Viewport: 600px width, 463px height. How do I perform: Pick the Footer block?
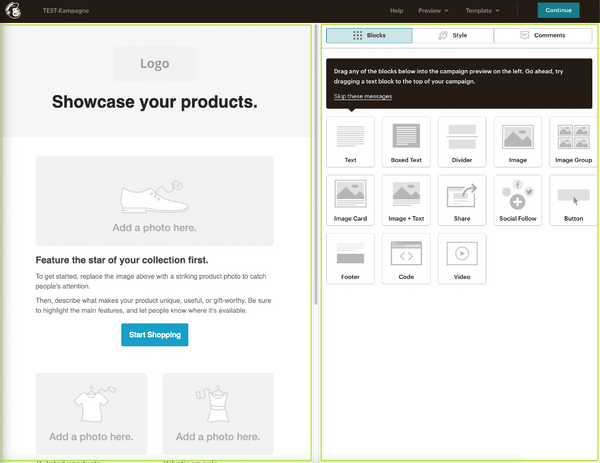coord(350,257)
